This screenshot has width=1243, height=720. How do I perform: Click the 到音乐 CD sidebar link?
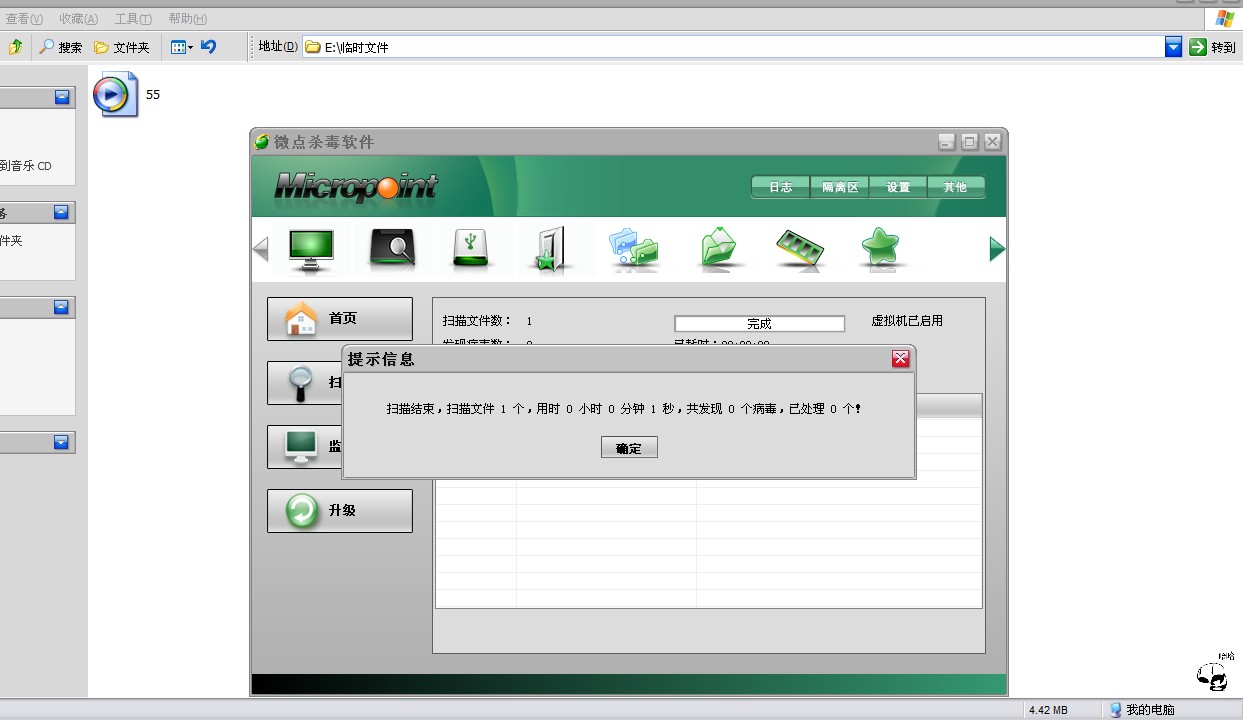tap(26, 166)
